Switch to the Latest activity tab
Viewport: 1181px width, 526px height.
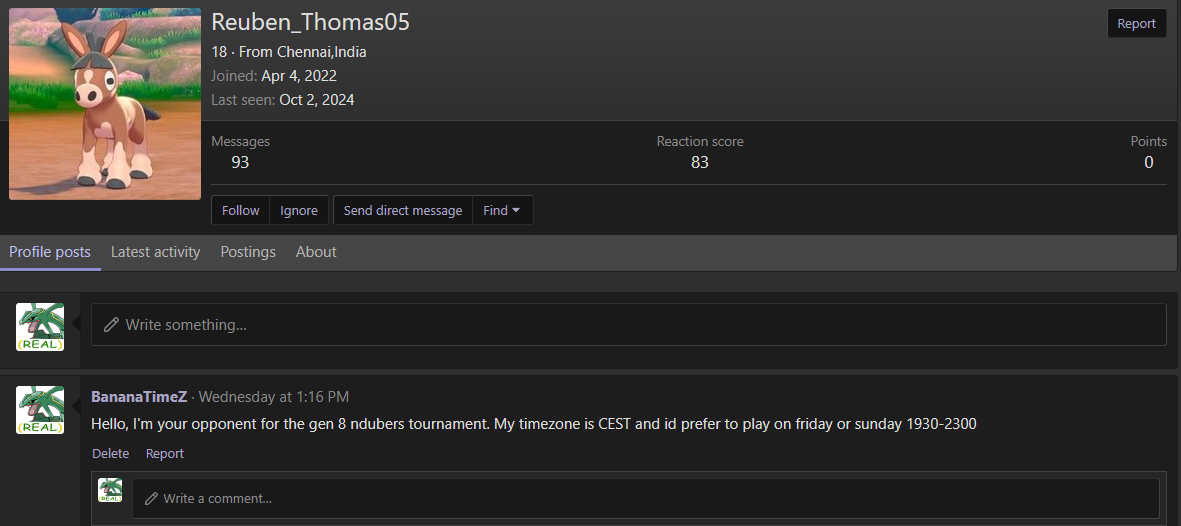pyautogui.click(x=155, y=252)
